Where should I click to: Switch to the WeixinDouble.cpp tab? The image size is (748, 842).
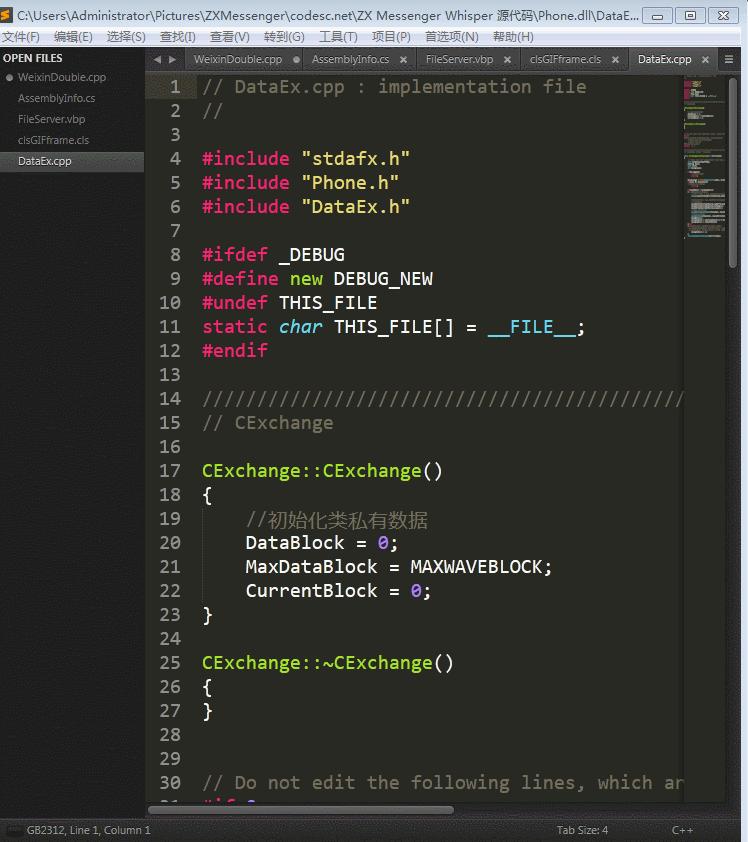click(238, 60)
